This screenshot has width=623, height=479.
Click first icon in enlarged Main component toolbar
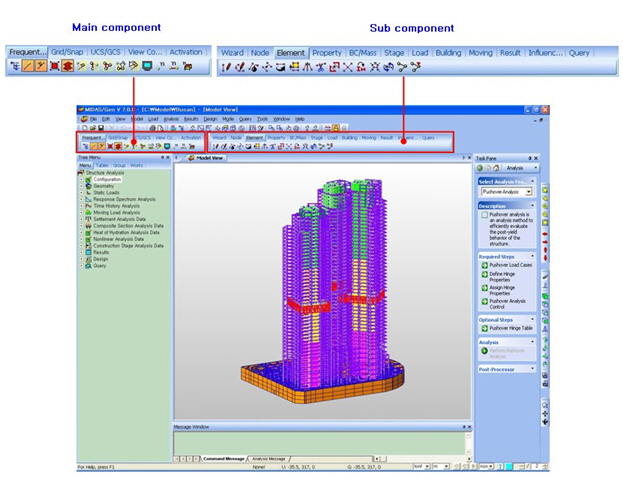pos(14,67)
